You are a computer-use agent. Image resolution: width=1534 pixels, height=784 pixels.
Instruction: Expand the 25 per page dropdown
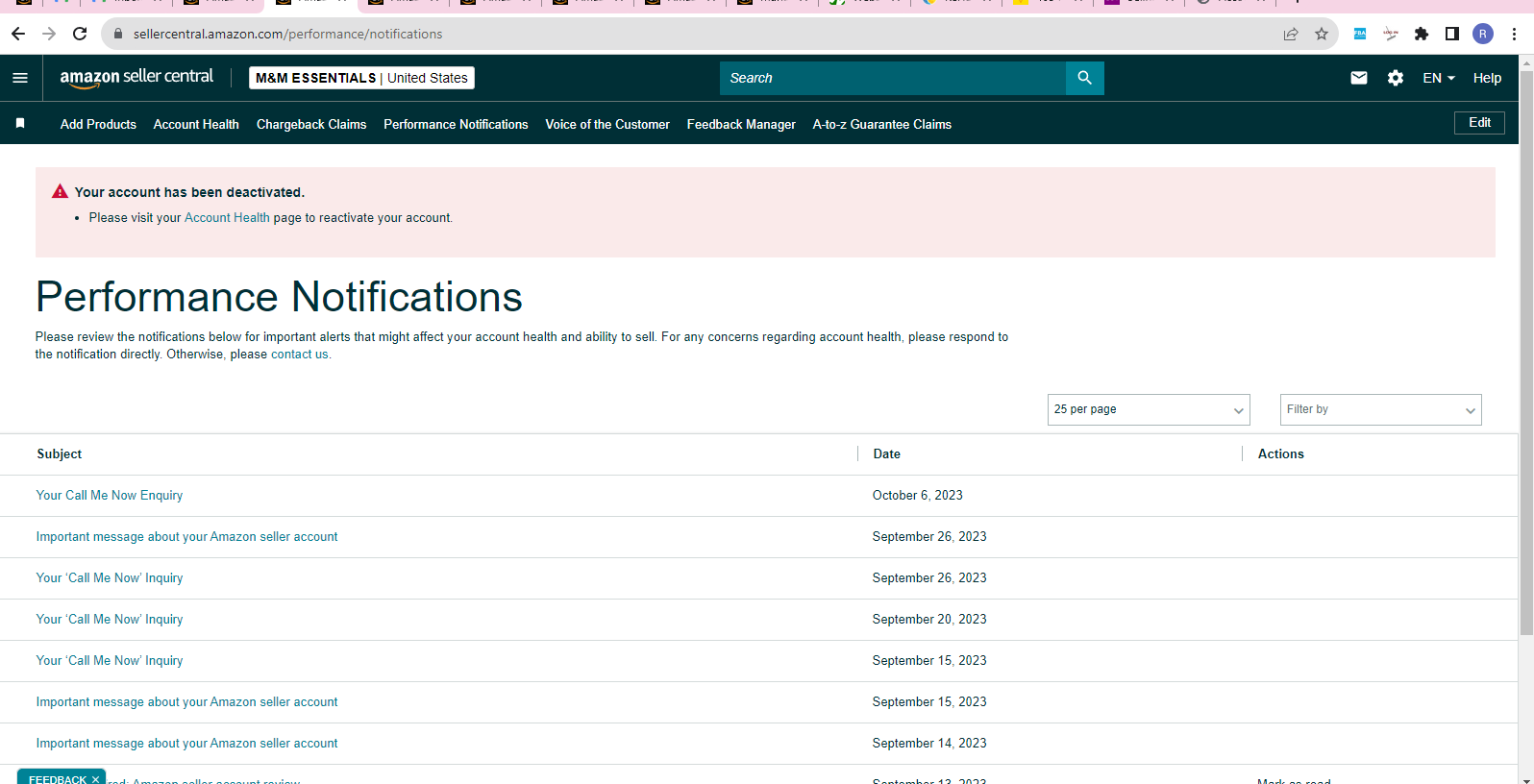pos(1149,409)
